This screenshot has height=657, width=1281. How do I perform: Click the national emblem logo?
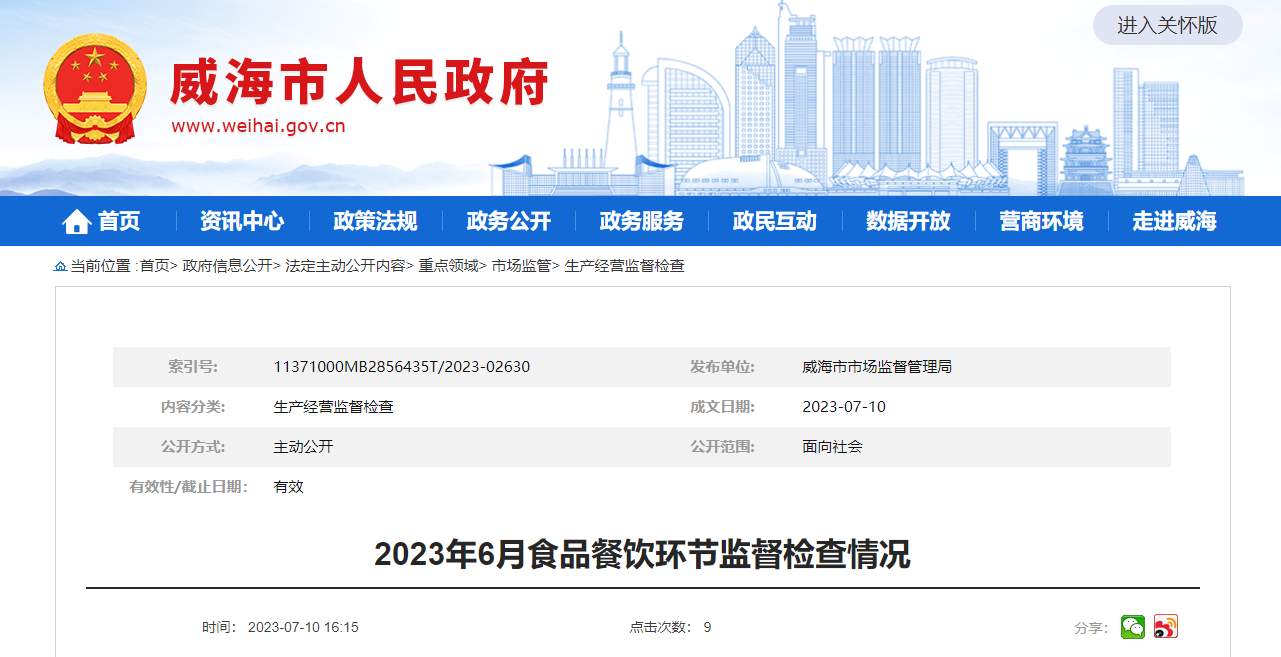pyautogui.click(x=95, y=90)
